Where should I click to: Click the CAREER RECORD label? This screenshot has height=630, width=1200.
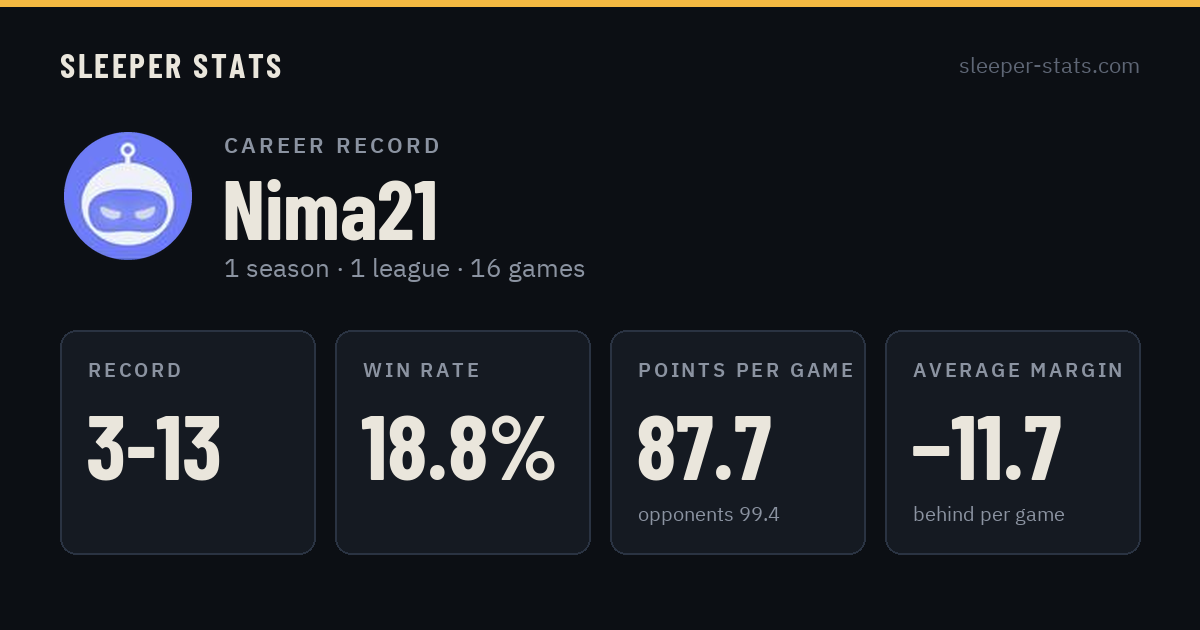coord(332,146)
